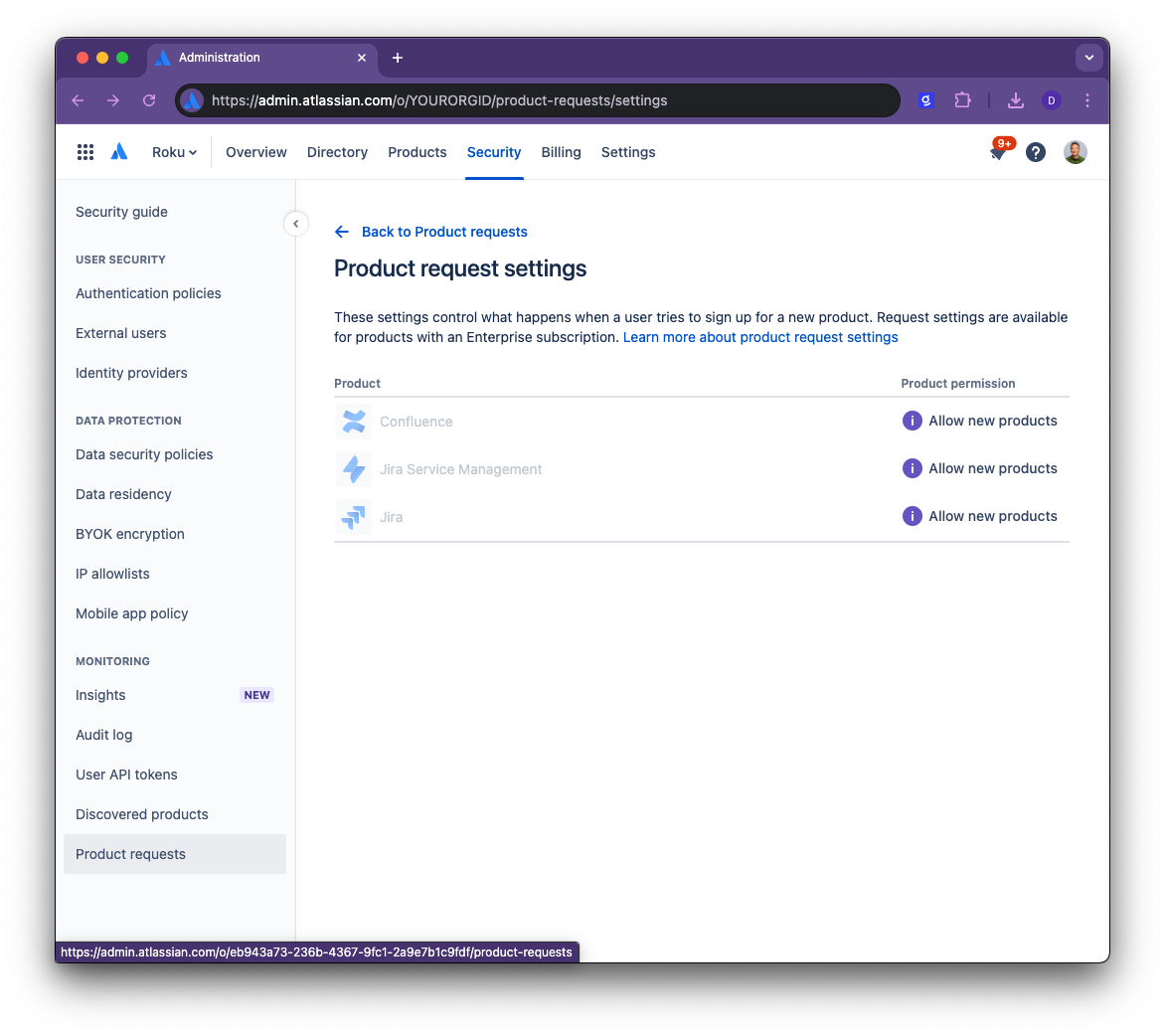Click the Jira Service Management lightning icon
Viewport: 1165px width, 1036px height.
(x=354, y=468)
